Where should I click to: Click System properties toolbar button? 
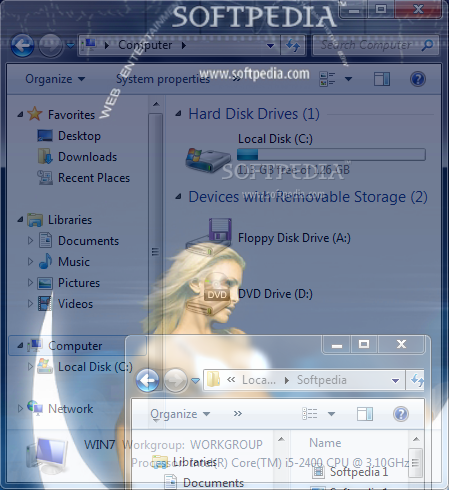pyautogui.click(x=163, y=79)
